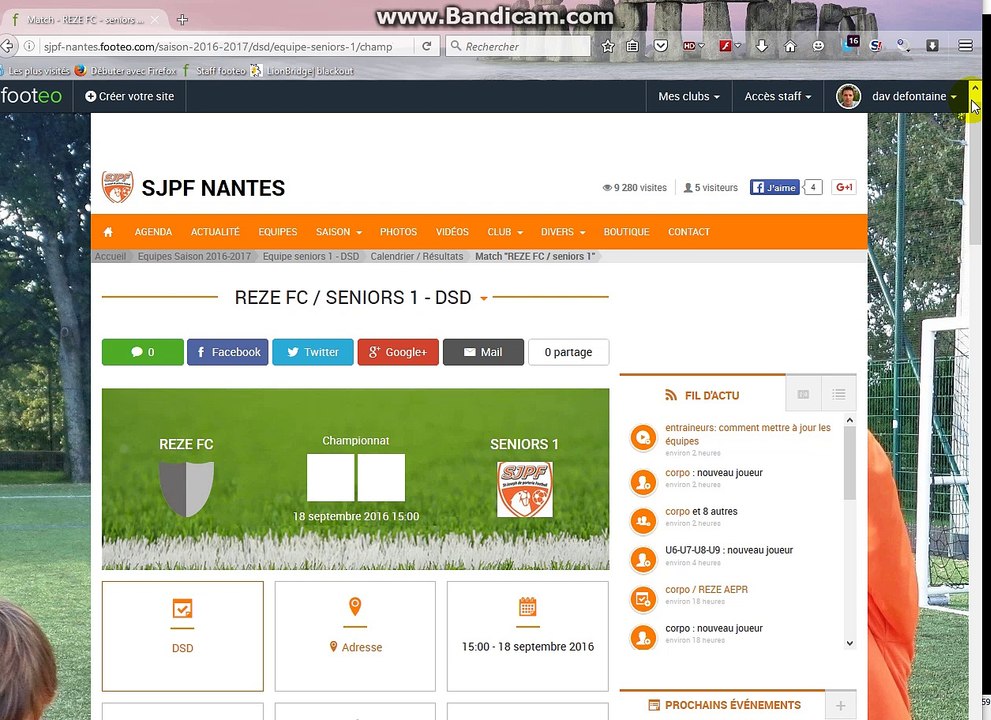Share the match on Twitter
991x720 pixels.
[313, 352]
